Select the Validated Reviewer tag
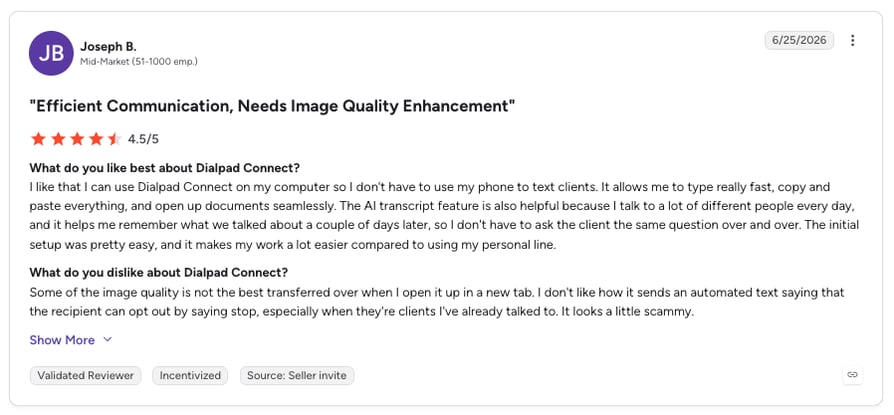Screen dimensions: 894x415 [x=86, y=376]
